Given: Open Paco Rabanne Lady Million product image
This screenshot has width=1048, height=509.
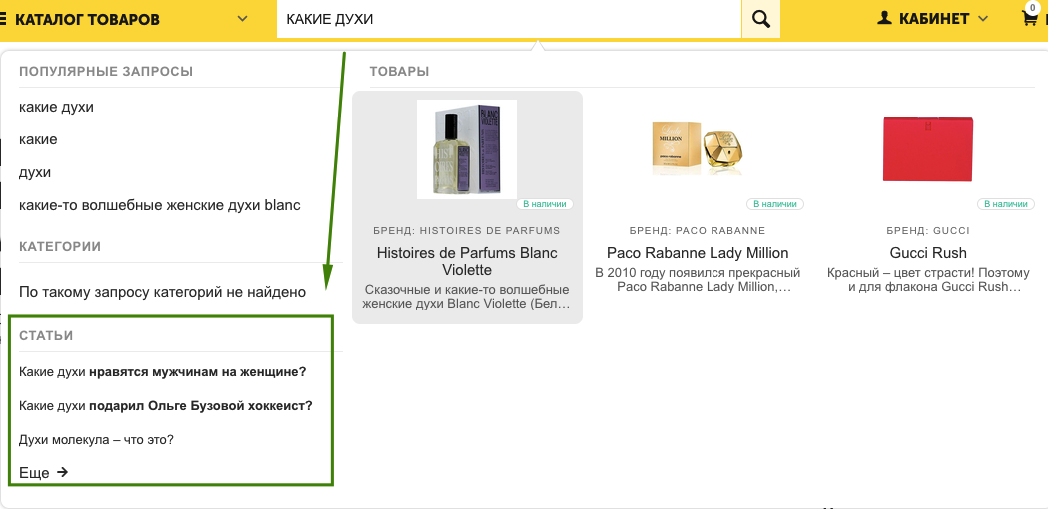Looking at the screenshot, I should tap(697, 148).
